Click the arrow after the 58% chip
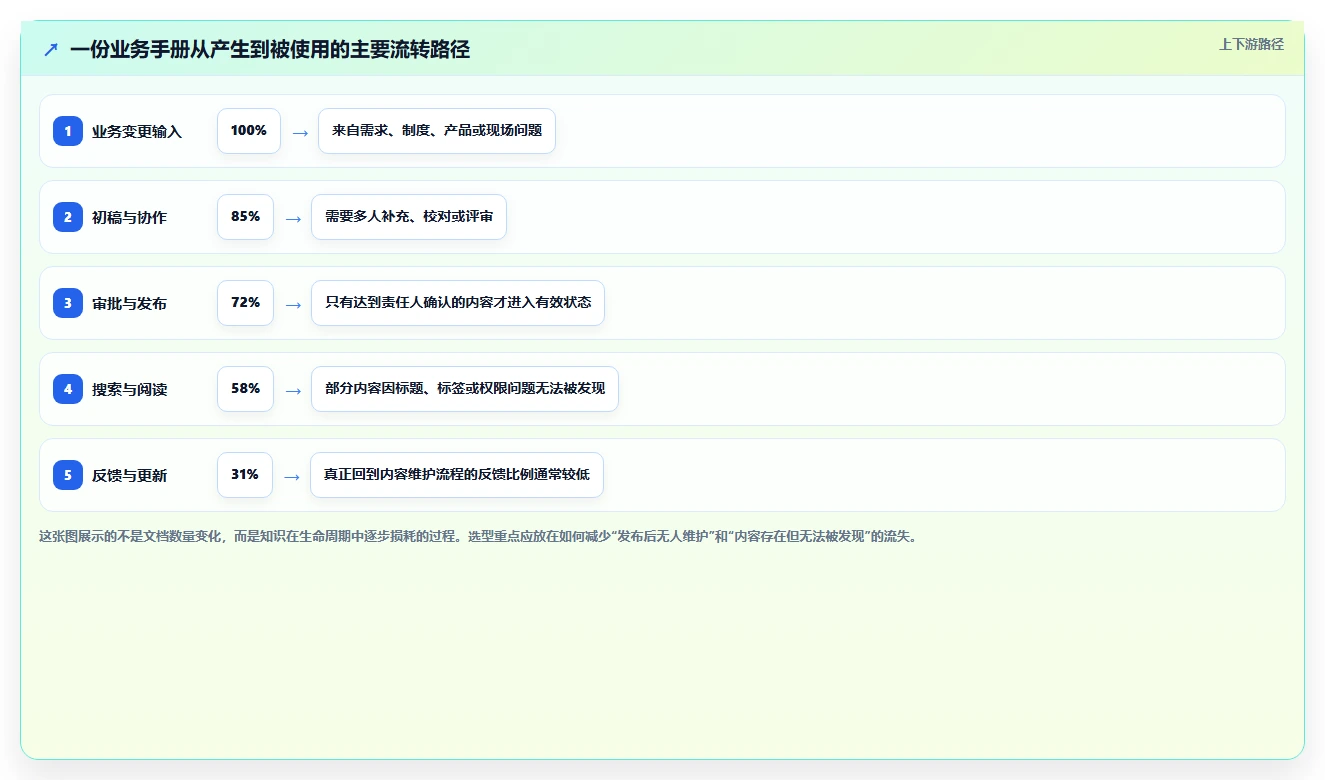Viewport: 1325px width, 780px height. (x=293, y=389)
